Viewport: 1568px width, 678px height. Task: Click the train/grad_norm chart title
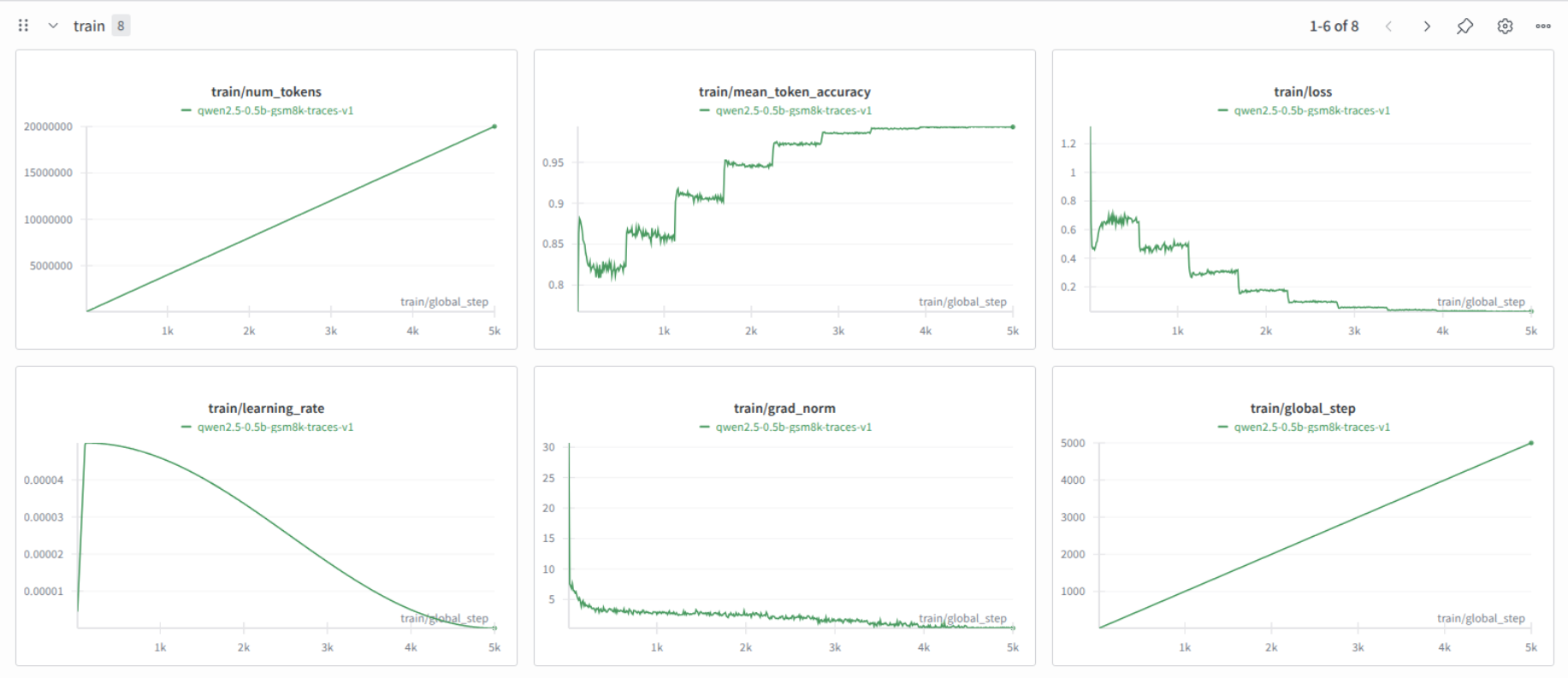point(784,408)
